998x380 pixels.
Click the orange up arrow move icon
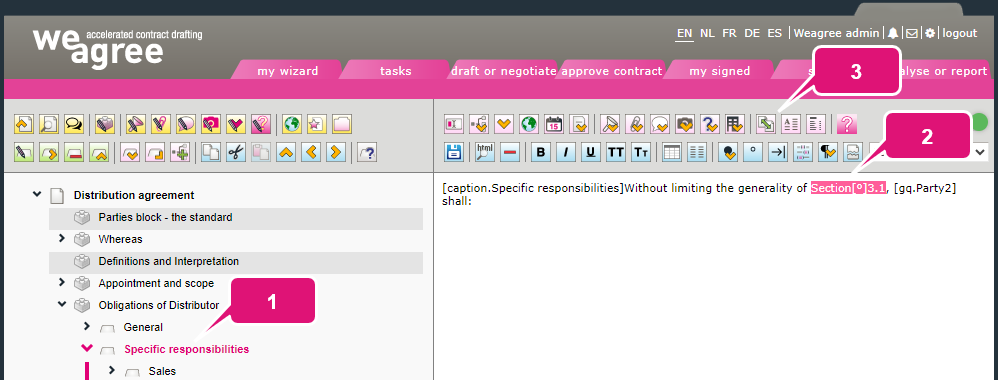(x=286, y=152)
